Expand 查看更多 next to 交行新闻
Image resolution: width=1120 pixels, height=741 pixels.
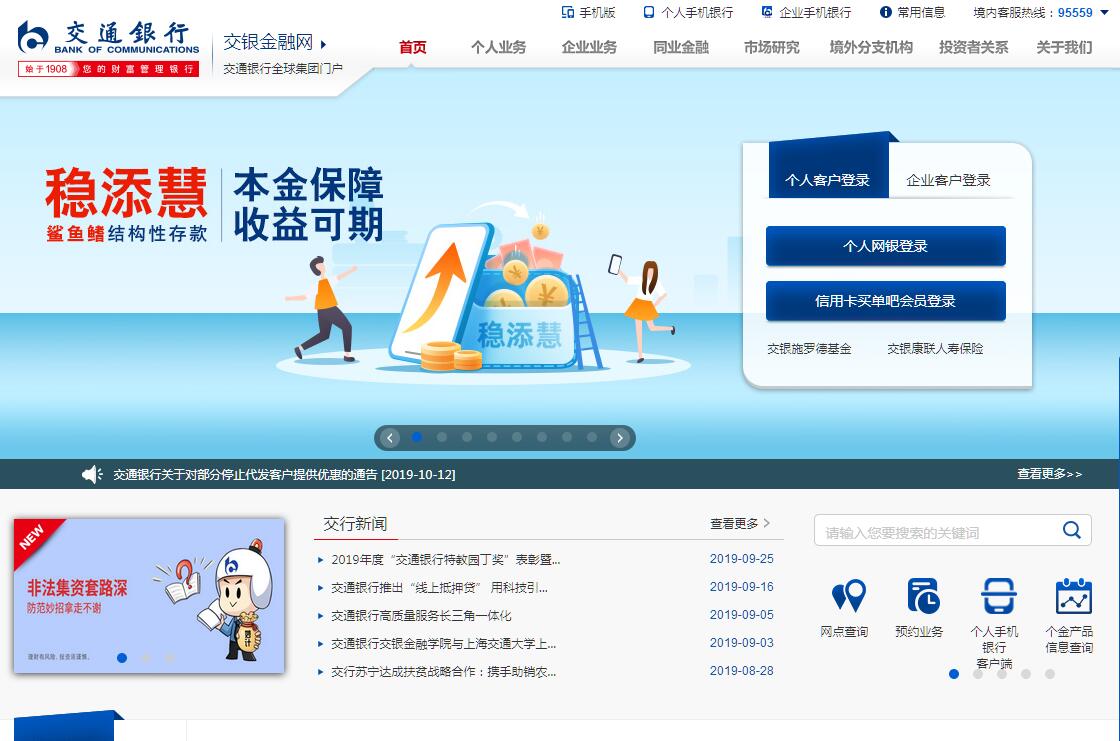click(740, 523)
